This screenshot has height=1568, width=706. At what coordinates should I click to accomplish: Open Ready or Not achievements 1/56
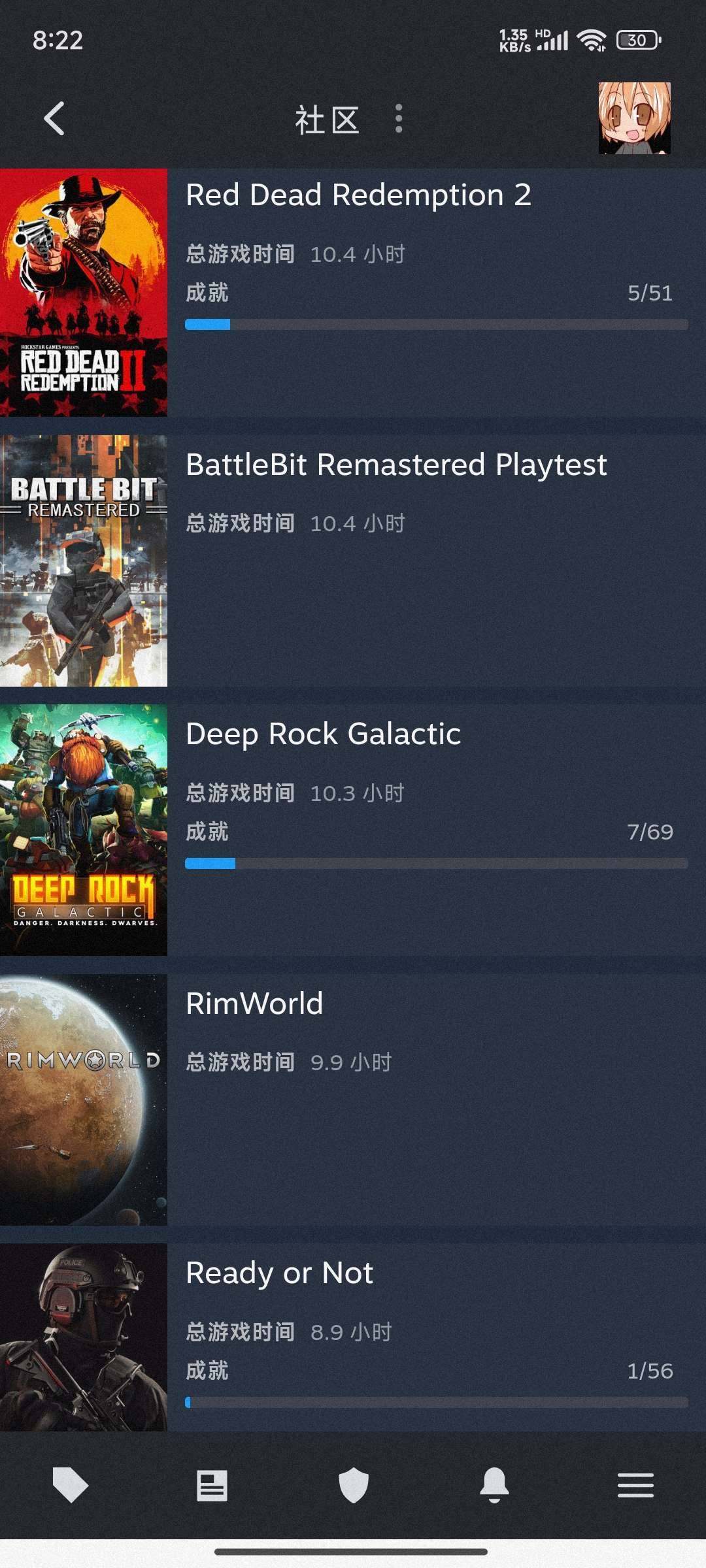click(650, 1371)
